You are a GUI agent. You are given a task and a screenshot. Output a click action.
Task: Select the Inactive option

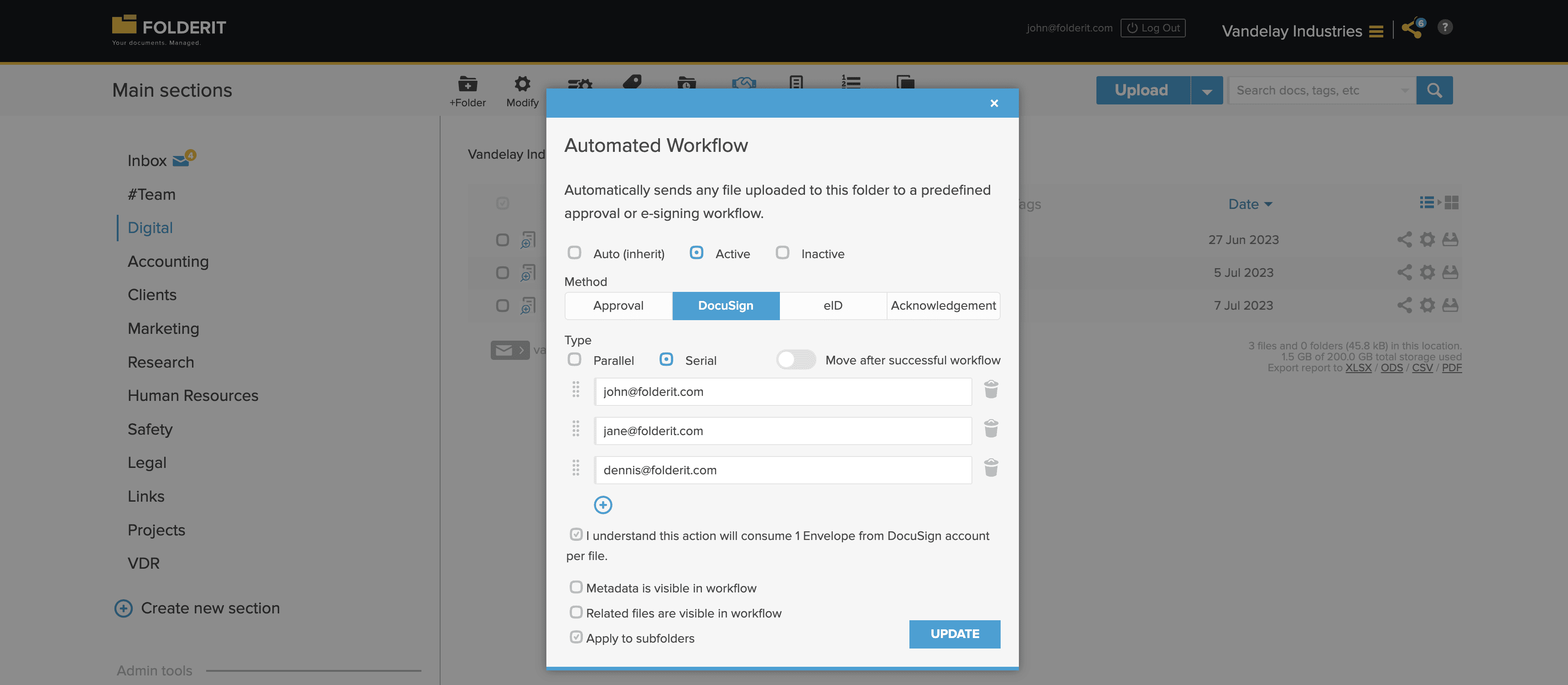point(782,253)
